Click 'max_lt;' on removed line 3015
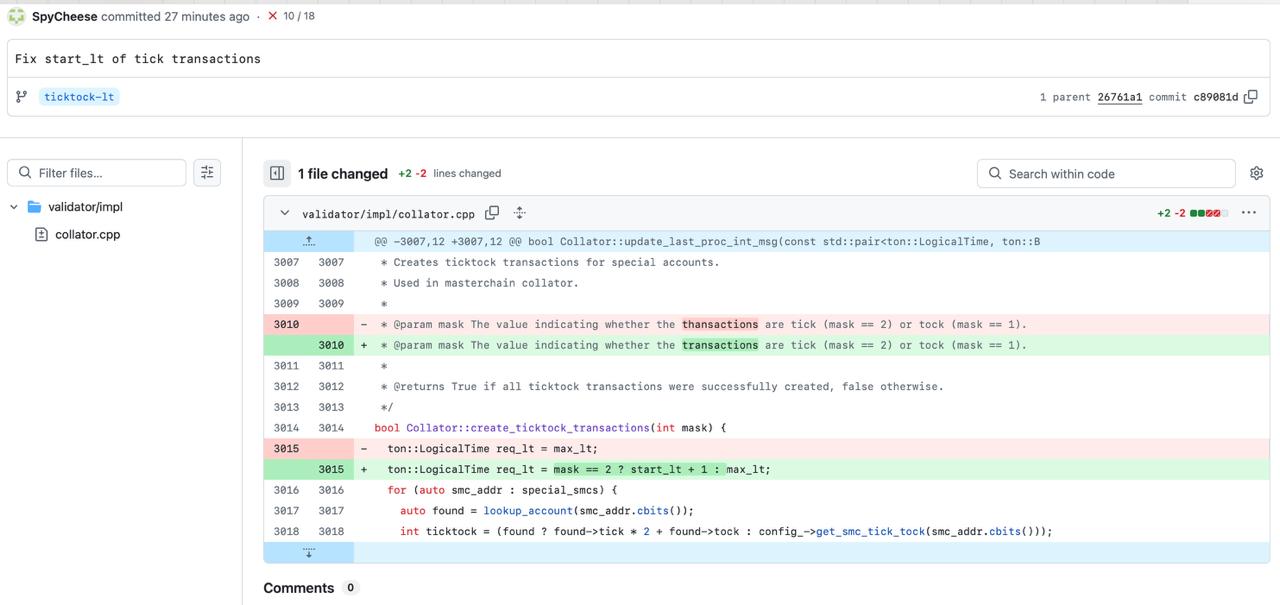The image size is (1280, 605). [x=575, y=449]
